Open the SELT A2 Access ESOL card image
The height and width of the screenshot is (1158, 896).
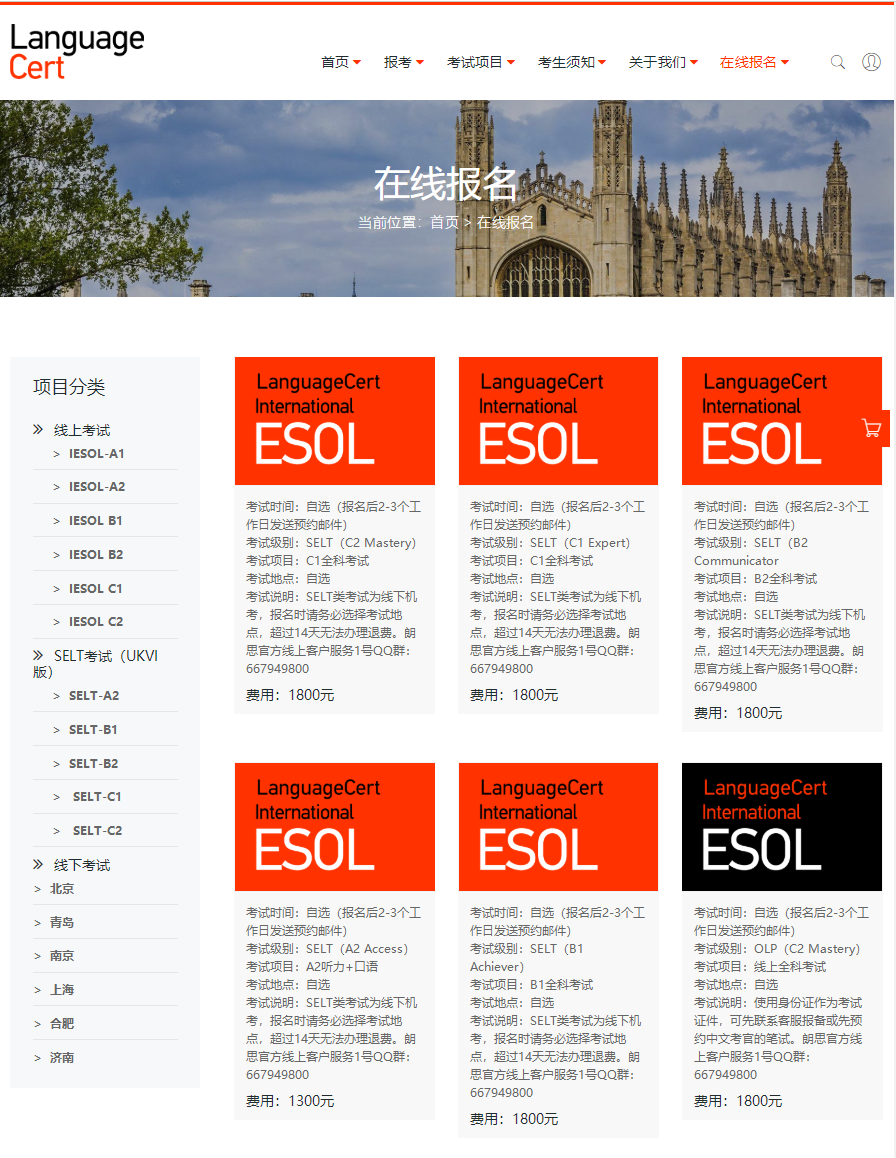(335, 827)
